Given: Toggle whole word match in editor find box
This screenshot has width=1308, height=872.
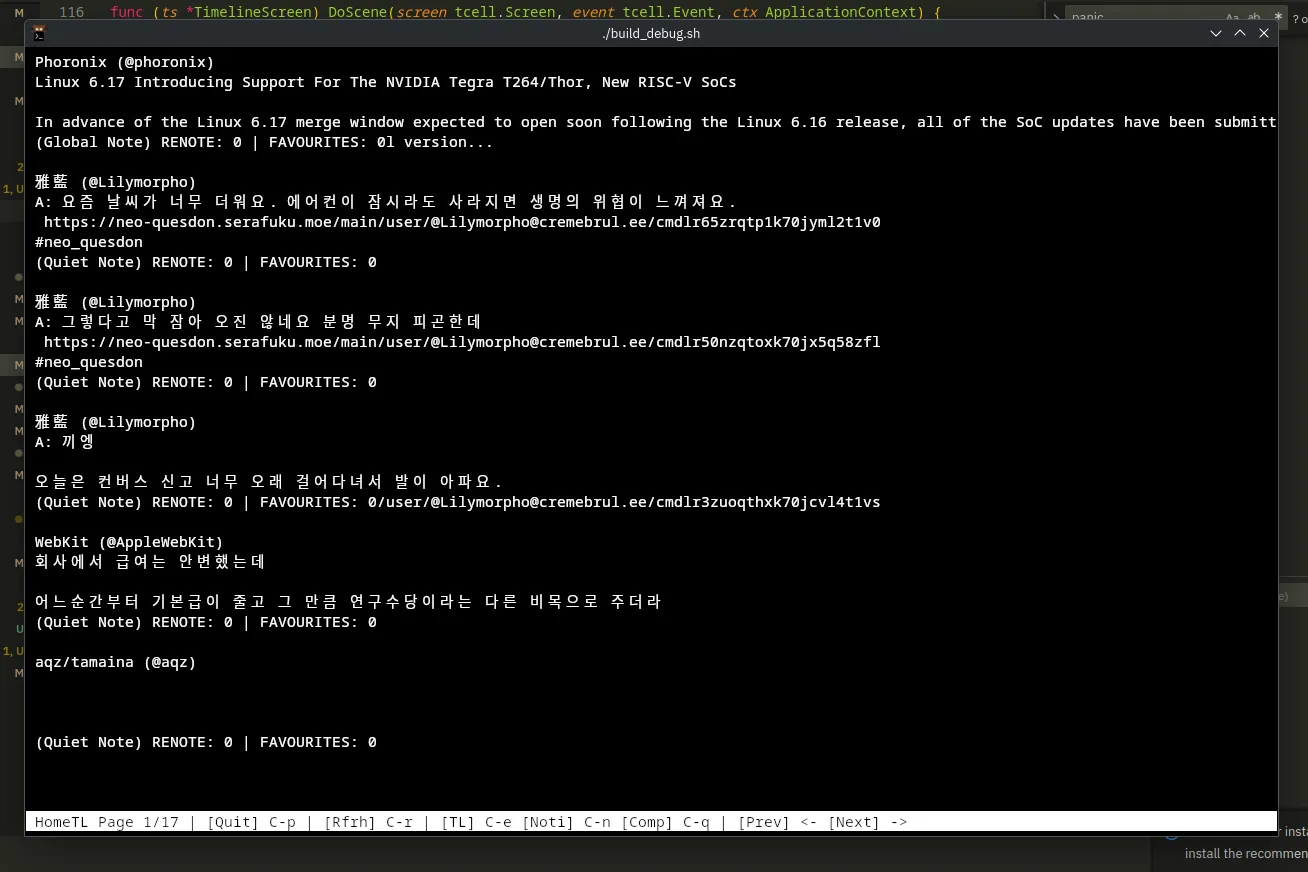Looking at the screenshot, I should tap(1255, 17).
